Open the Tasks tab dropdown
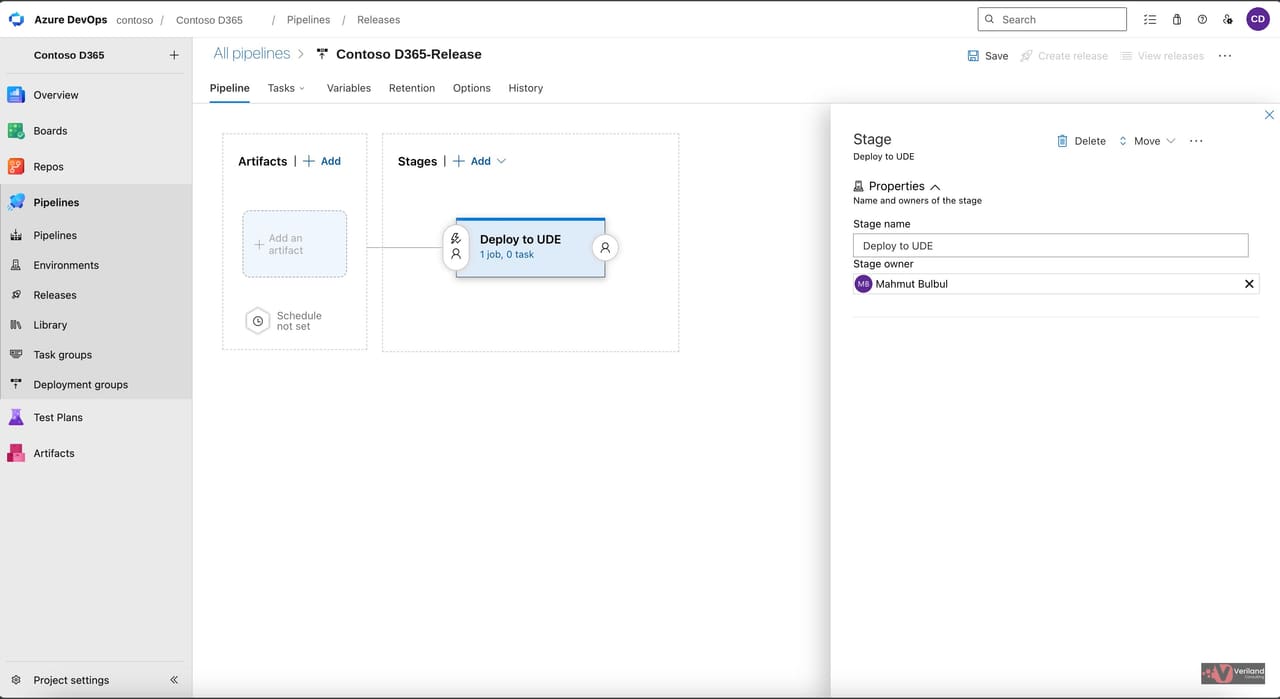 (287, 88)
